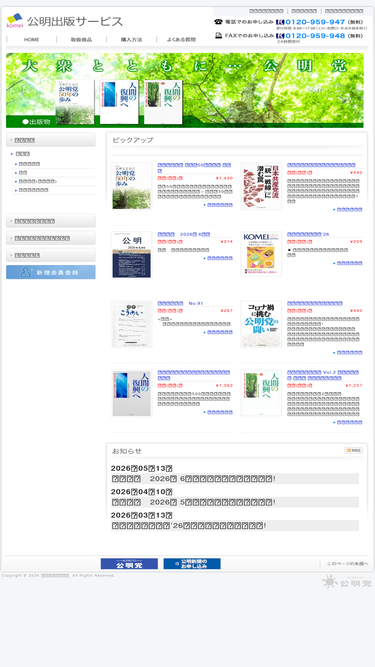Open the KOMEI handbook cover thumbnail
Screen dimensions: 375x667
click(x=261, y=254)
